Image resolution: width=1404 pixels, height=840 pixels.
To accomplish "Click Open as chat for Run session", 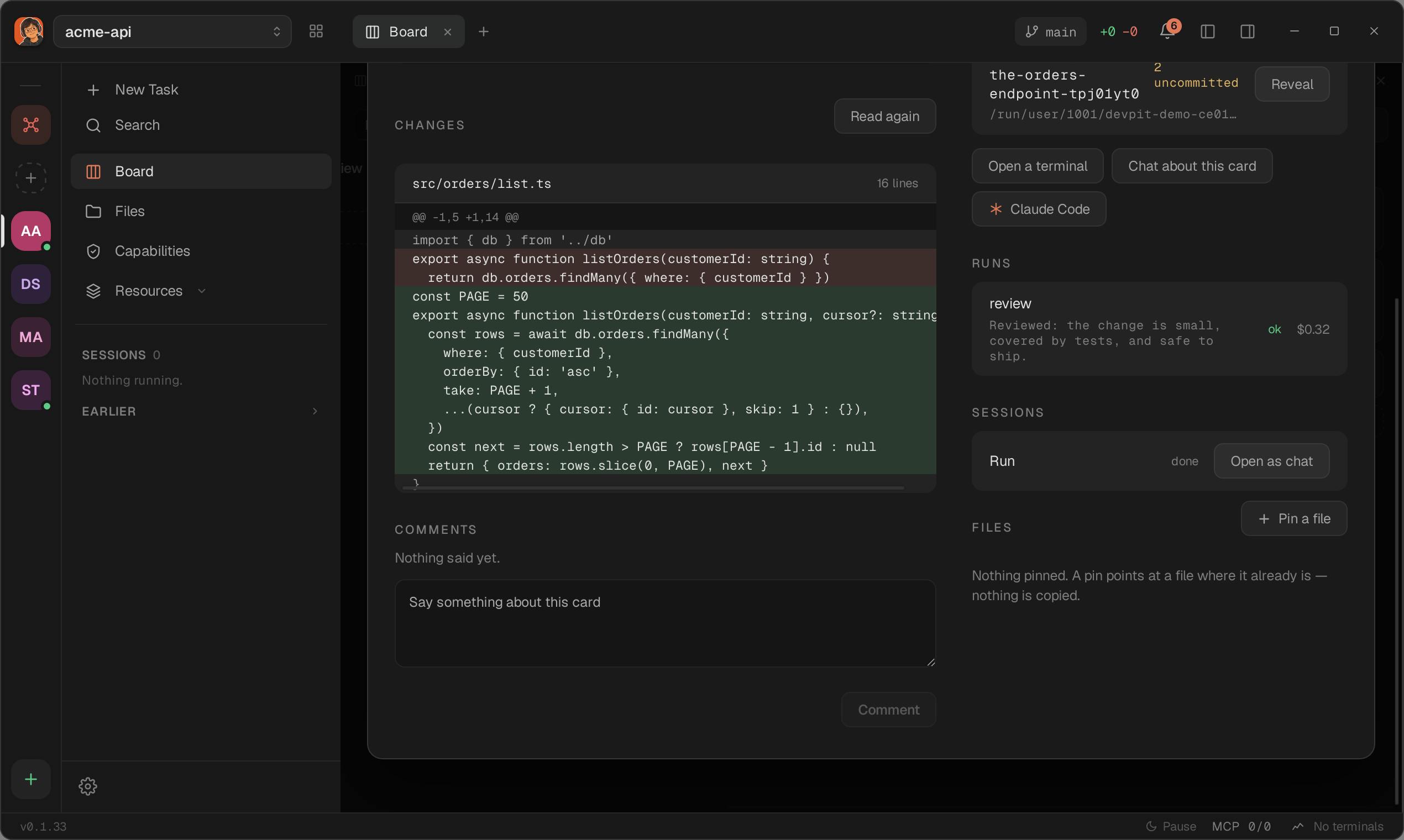I will [1271, 461].
